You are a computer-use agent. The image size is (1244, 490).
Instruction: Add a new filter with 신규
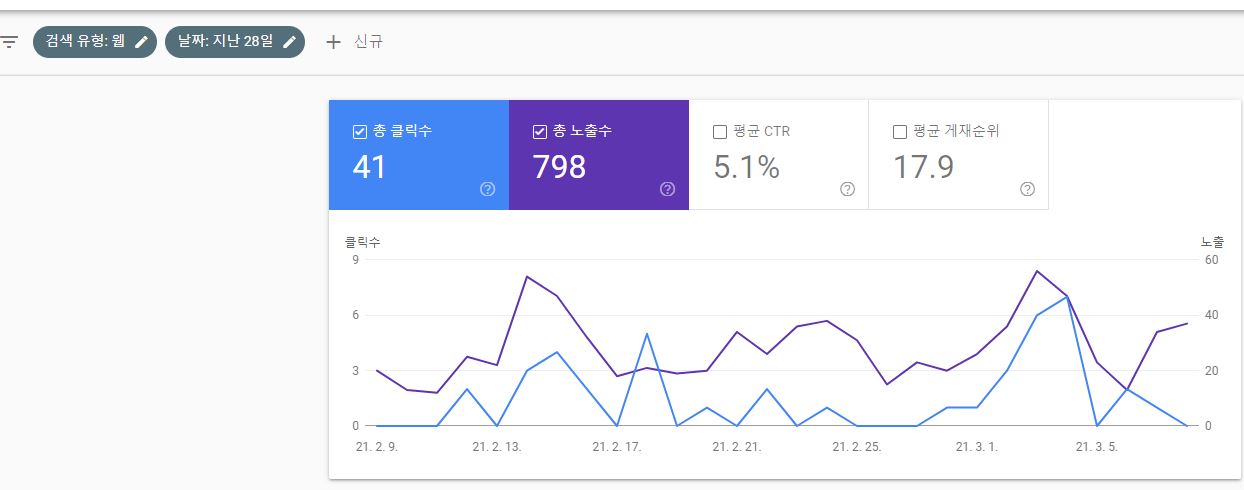pyautogui.click(x=367, y=42)
